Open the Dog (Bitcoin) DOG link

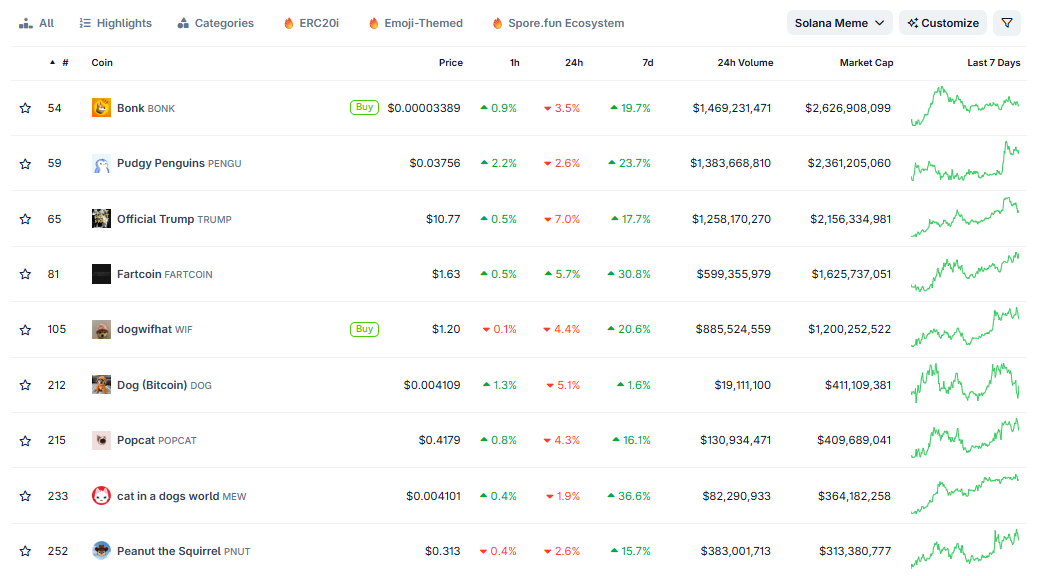click(x=164, y=385)
